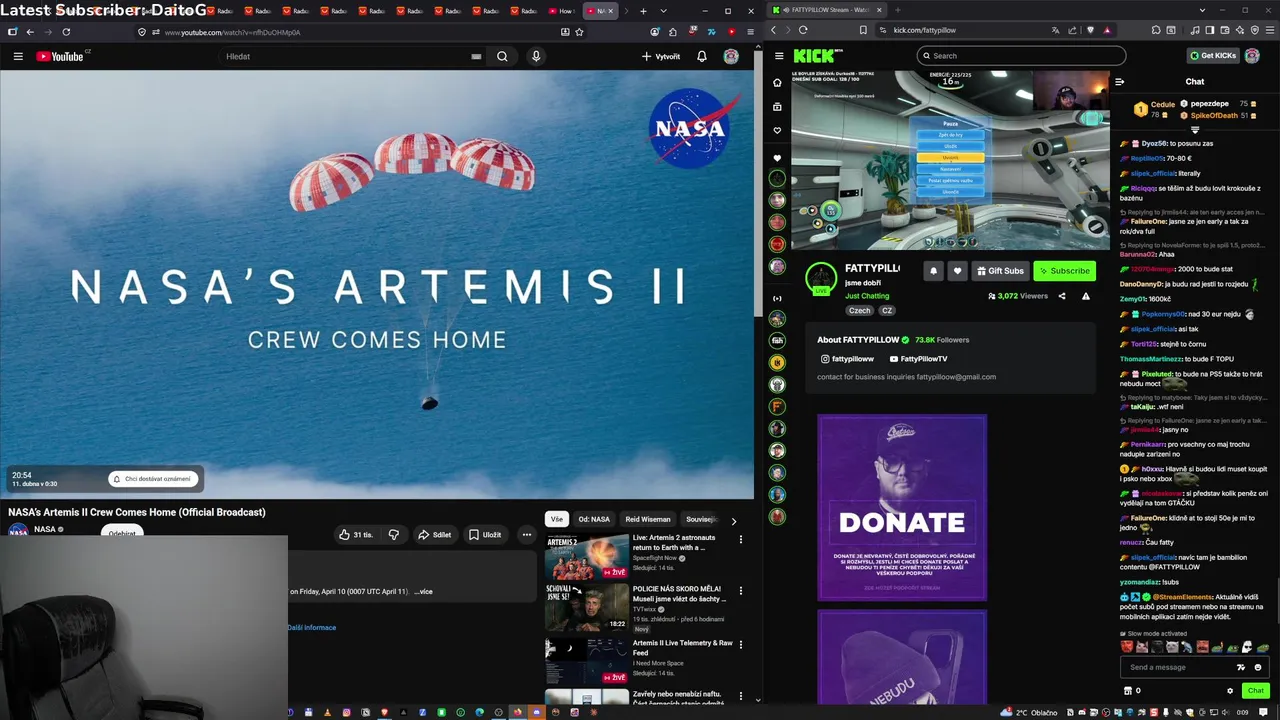The height and width of the screenshot is (720, 1280).
Task: Send message with green Chat button
Action: (x=1255, y=691)
